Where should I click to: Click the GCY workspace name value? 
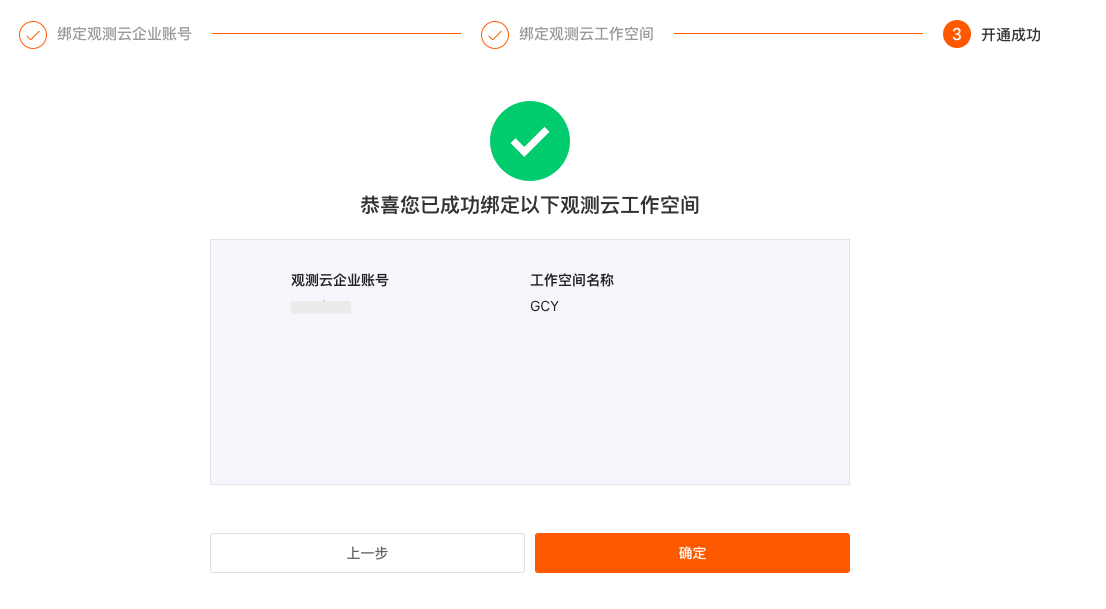click(x=545, y=306)
